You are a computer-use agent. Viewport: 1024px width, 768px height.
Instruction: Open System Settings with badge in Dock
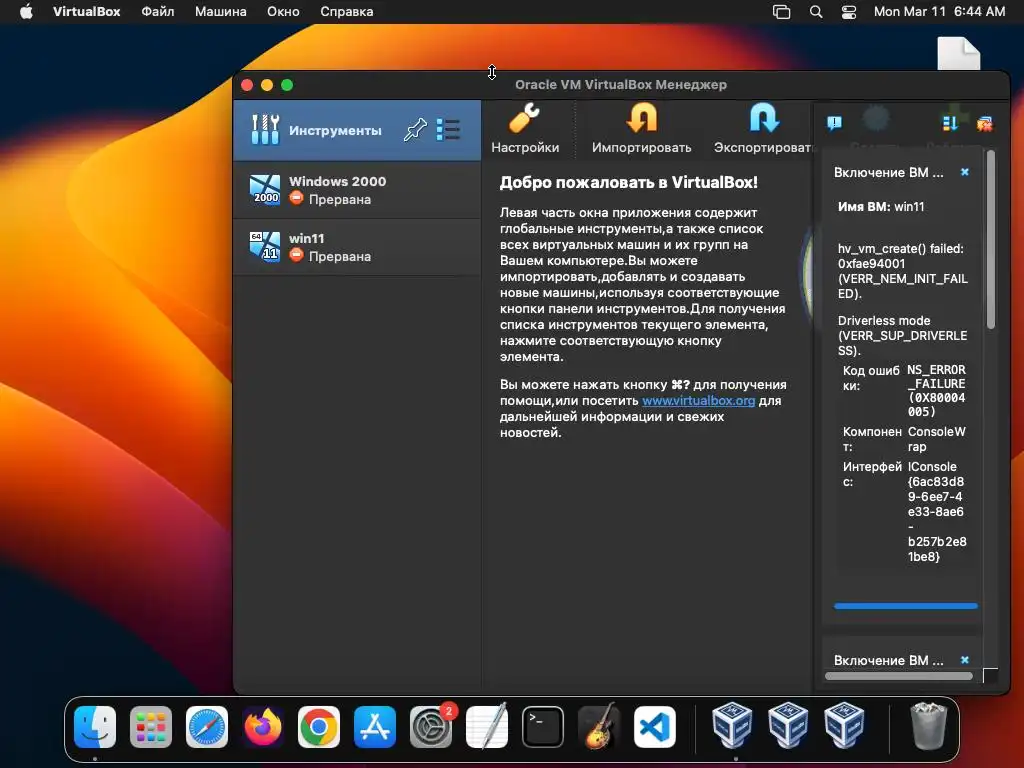click(431, 727)
